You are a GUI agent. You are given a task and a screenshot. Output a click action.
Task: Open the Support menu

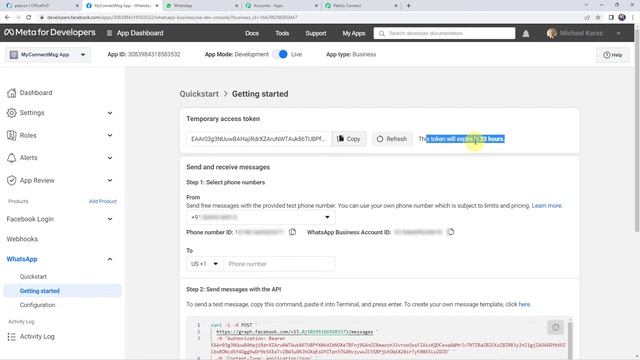[316, 33]
